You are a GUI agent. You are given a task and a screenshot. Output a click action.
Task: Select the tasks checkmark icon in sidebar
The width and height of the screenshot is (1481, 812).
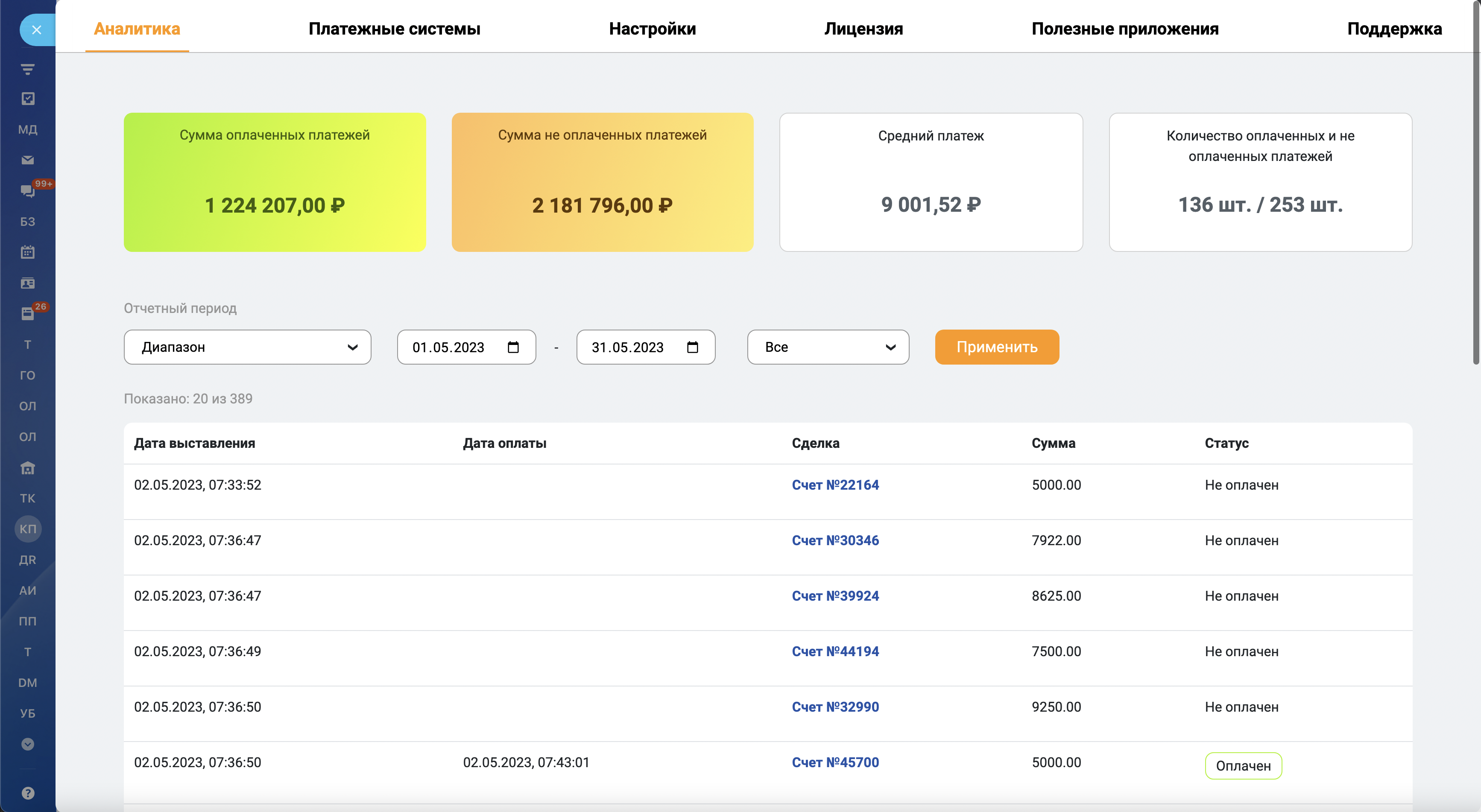(x=28, y=98)
